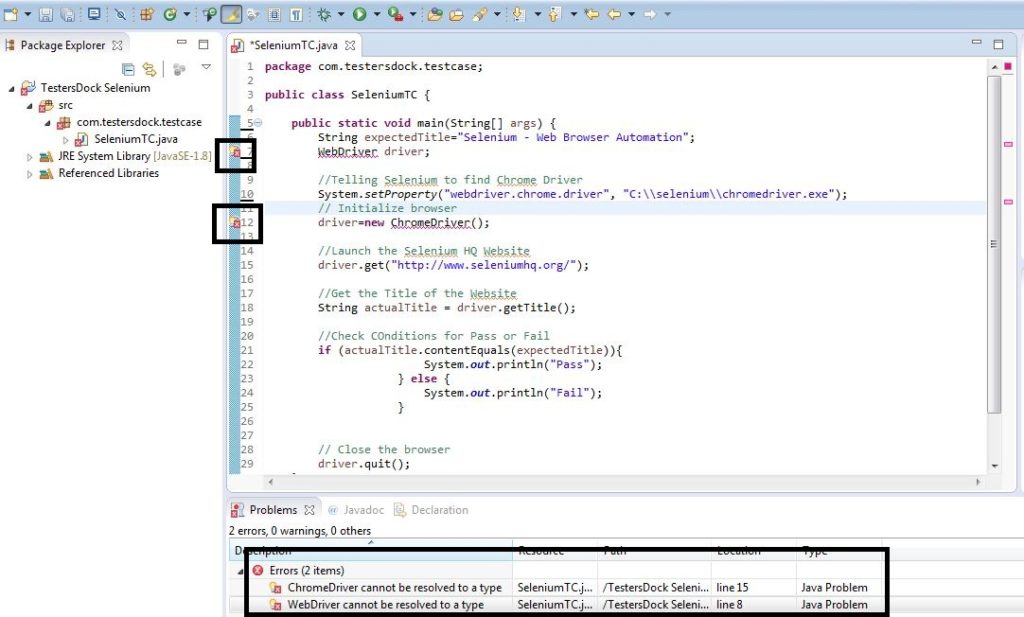Select SeleniumTC.java in the Package Explorer

(135, 139)
